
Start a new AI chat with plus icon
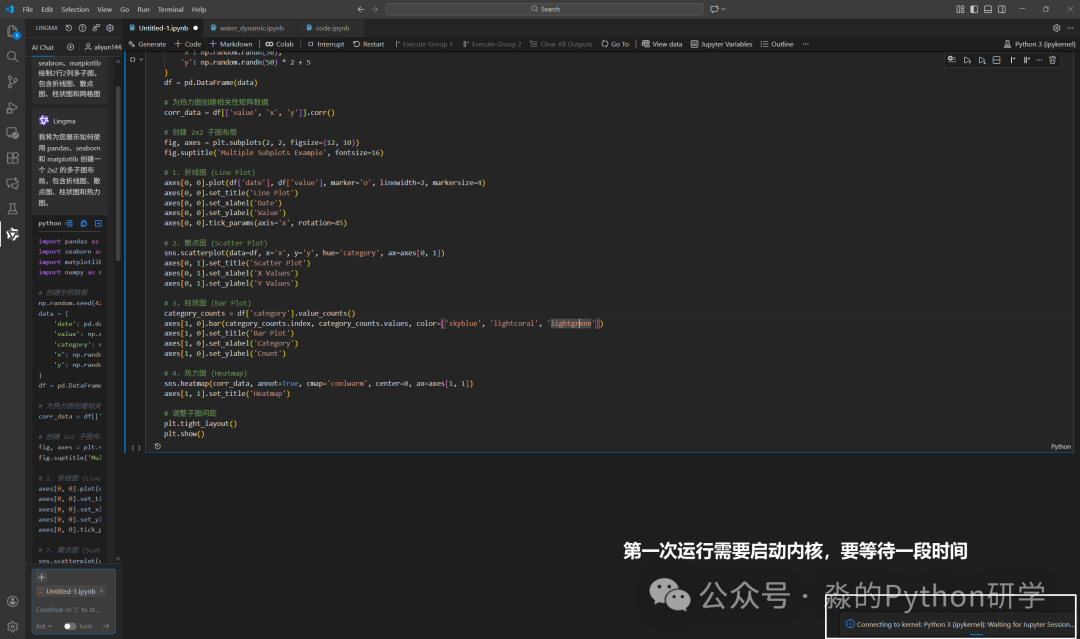pyautogui.click(x=70, y=47)
